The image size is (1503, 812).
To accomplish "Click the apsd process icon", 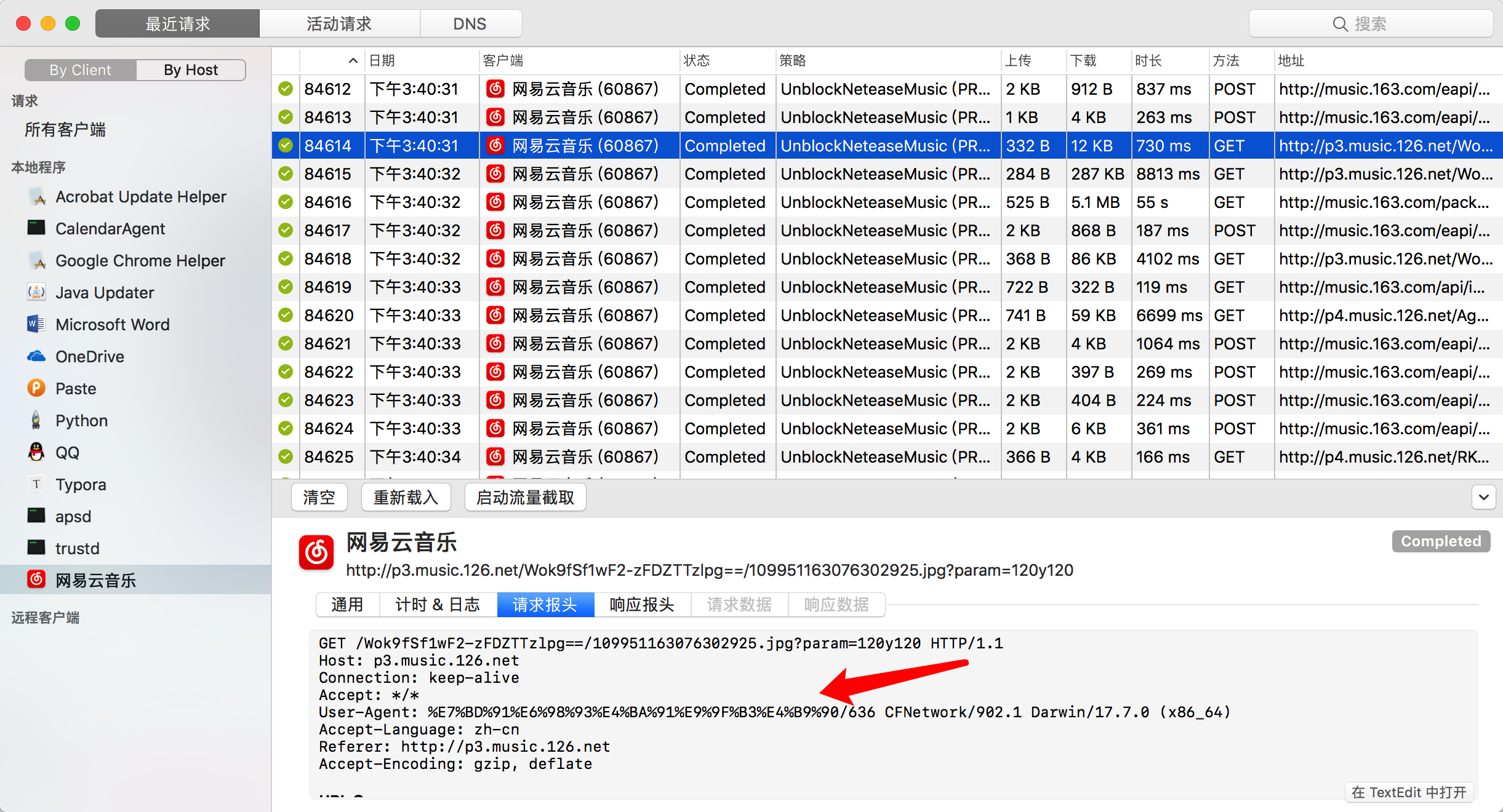I will [37, 515].
